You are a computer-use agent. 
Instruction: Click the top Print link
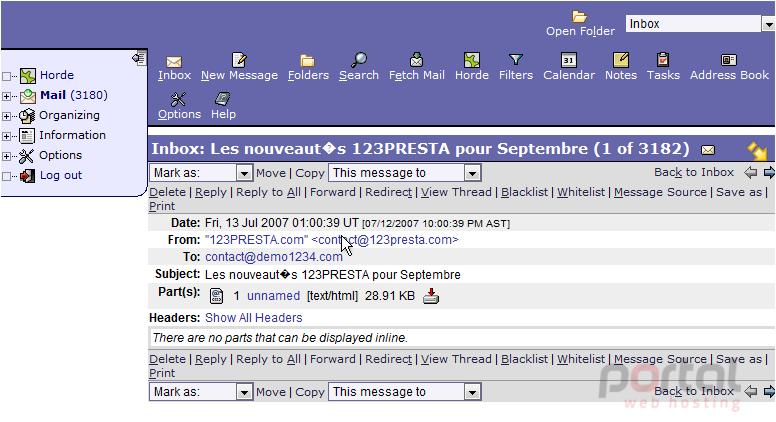tap(162, 206)
